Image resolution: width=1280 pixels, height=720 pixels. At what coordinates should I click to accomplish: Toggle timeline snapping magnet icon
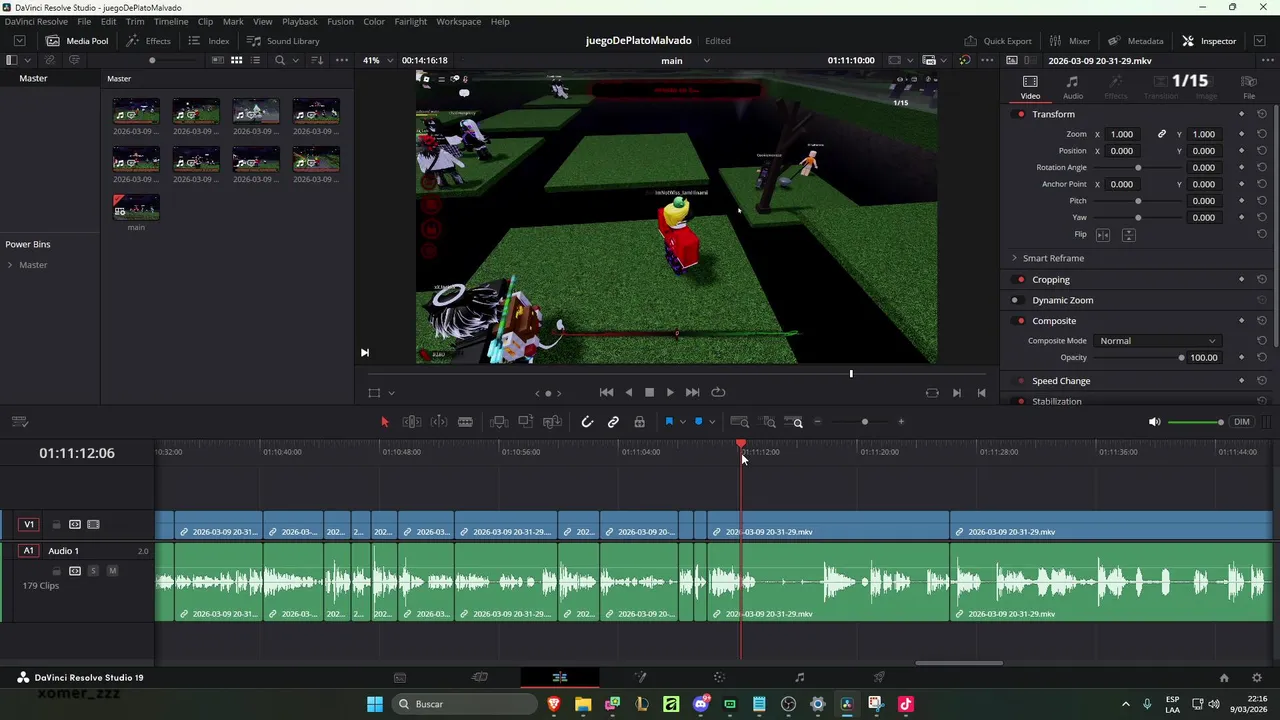point(587,422)
